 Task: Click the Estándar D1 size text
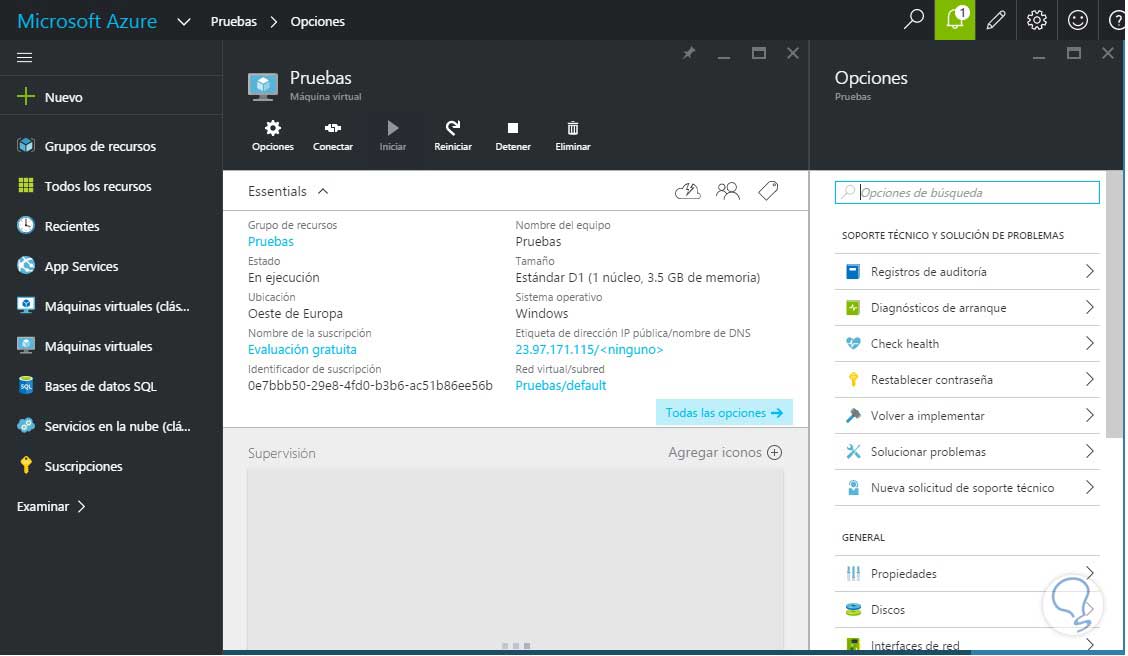(x=637, y=278)
